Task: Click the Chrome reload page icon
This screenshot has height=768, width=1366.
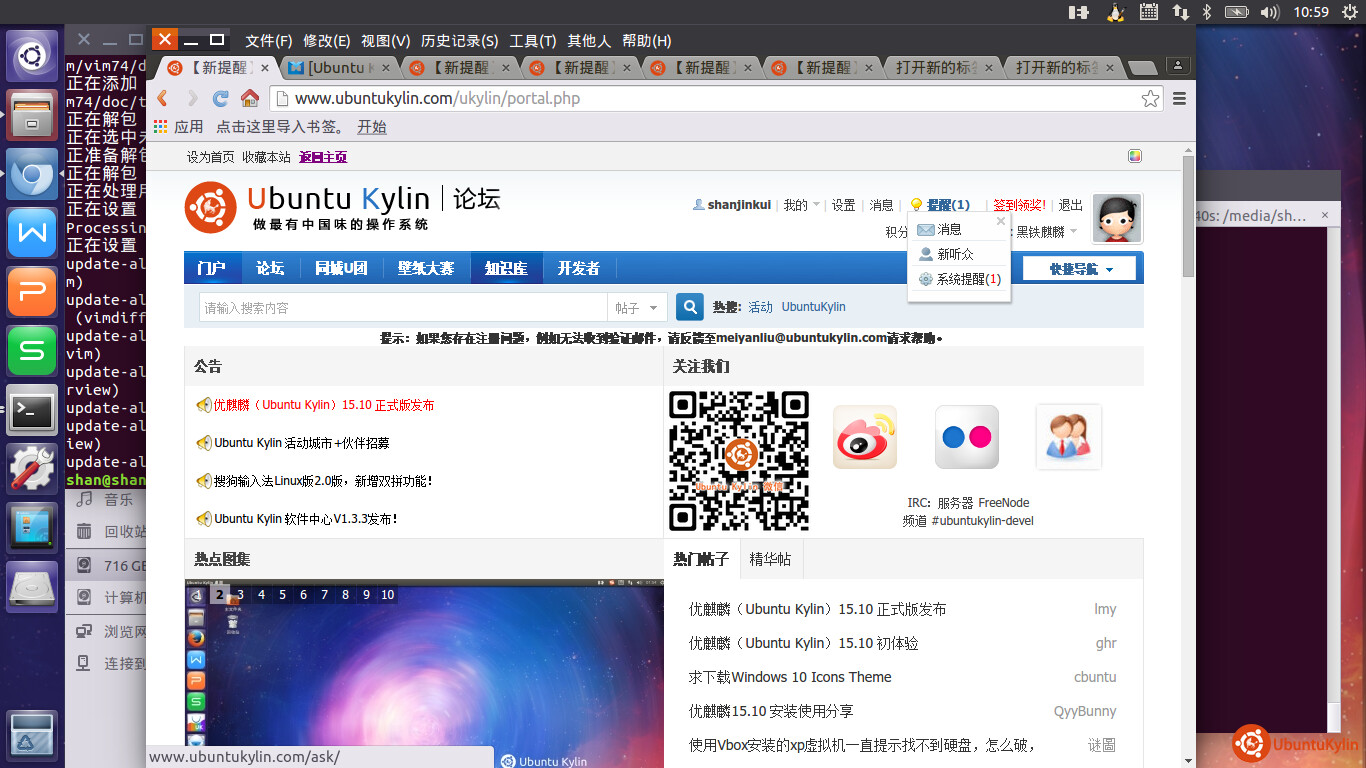Action: (221, 98)
